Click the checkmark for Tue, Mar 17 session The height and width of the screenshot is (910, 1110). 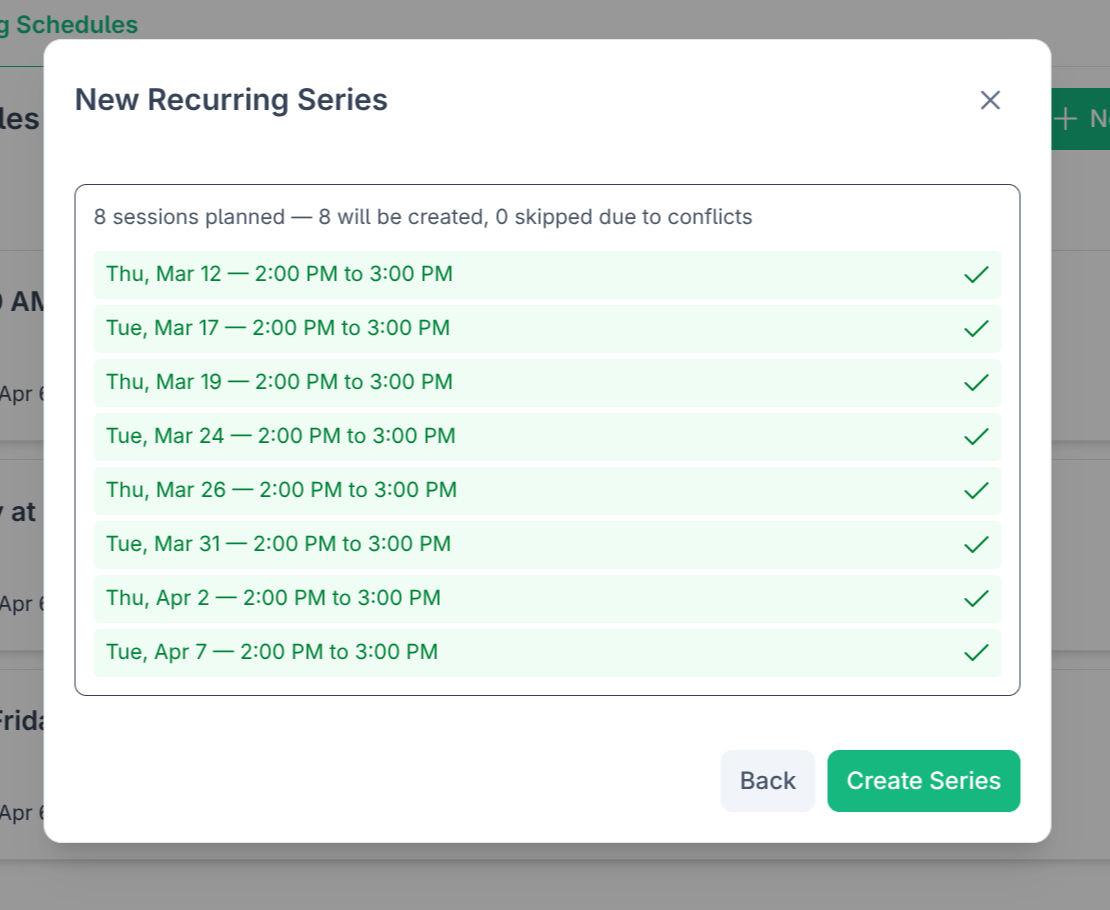click(976, 328)
